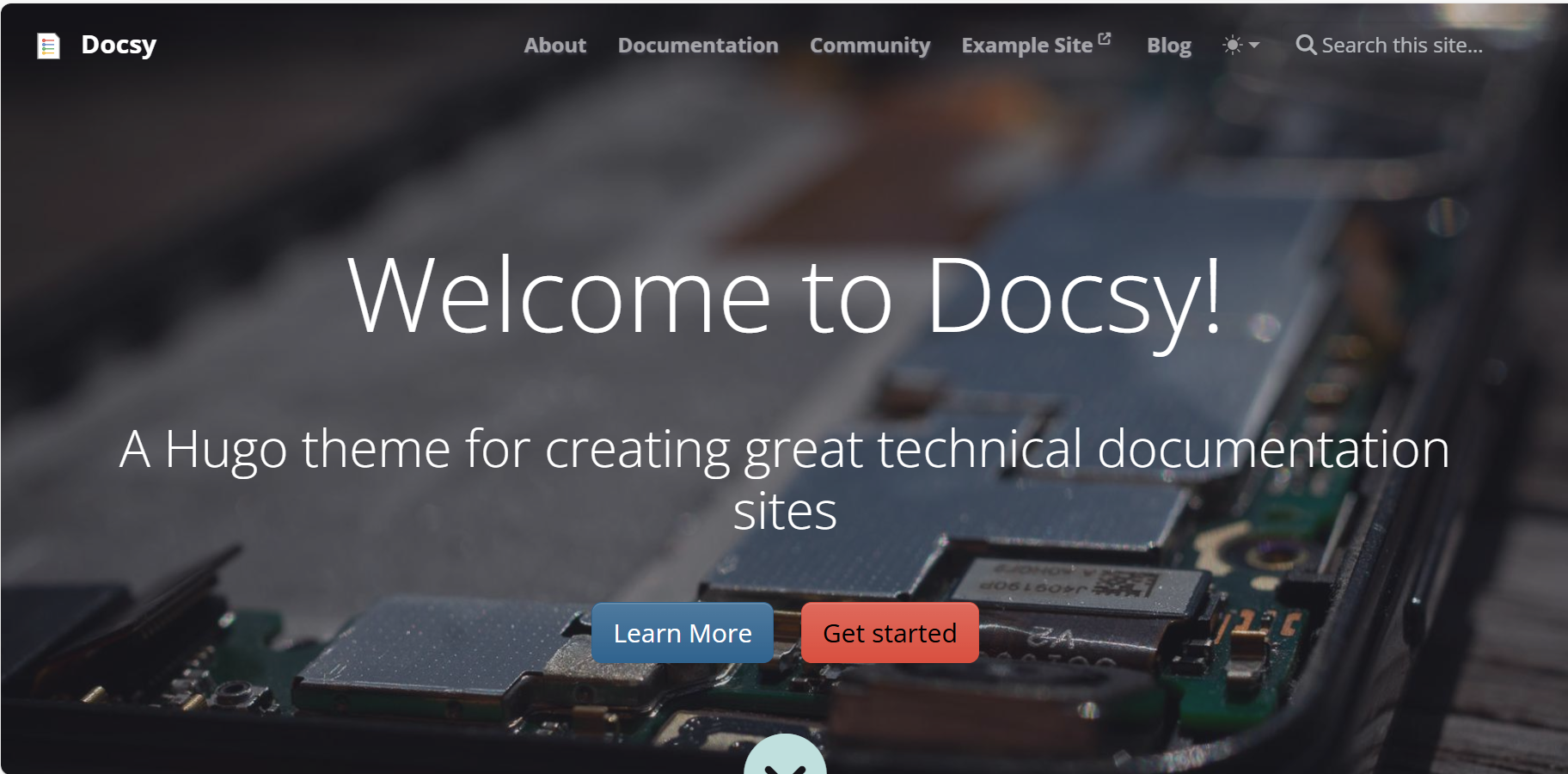Begin setup using the Get started call-to-action
The image size is (1568, 774).
tap(890, 633)
